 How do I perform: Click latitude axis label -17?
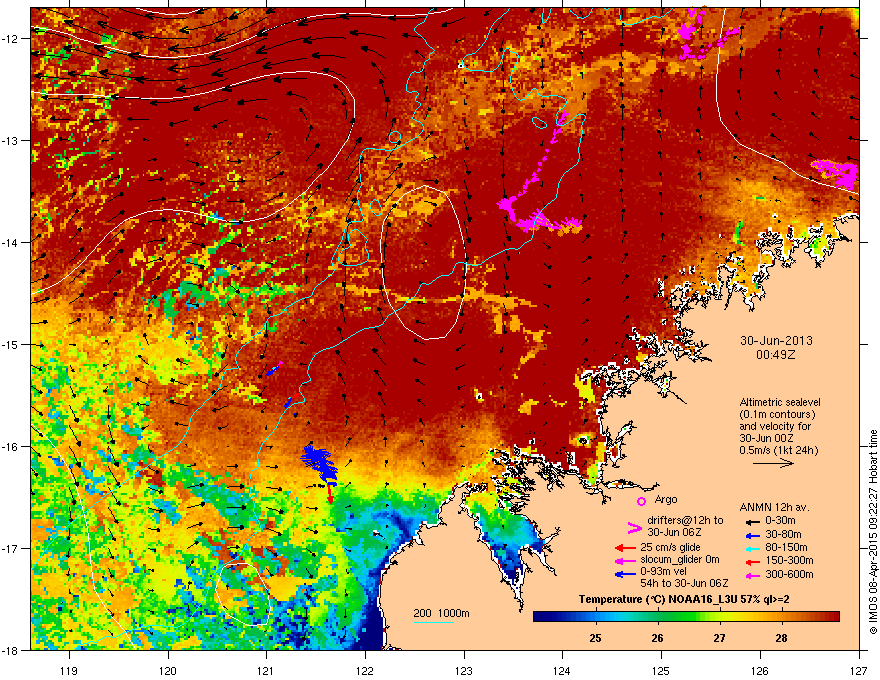[x=11, y=549]
